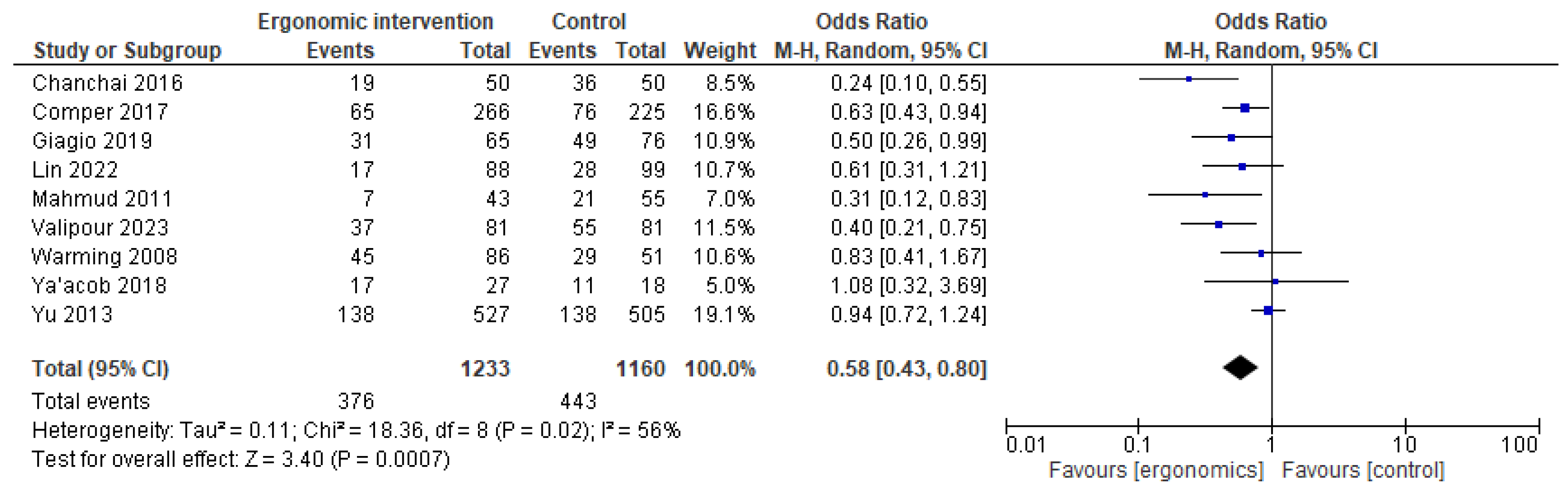Image resolution: width=1568 pixels, height=497 pixels.
Task: Select the Lin 2022 study label
Action: coord(75,169)
